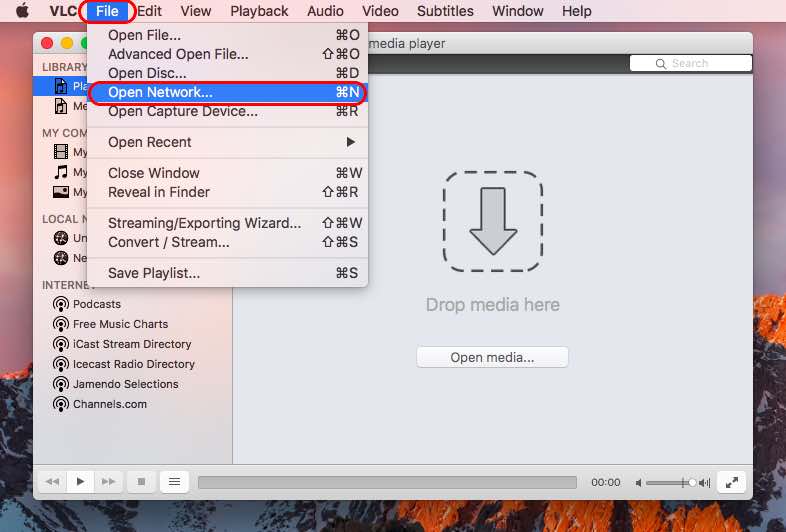Open the Subtitles menu
The image size is (786, 532).
(445, 11)
